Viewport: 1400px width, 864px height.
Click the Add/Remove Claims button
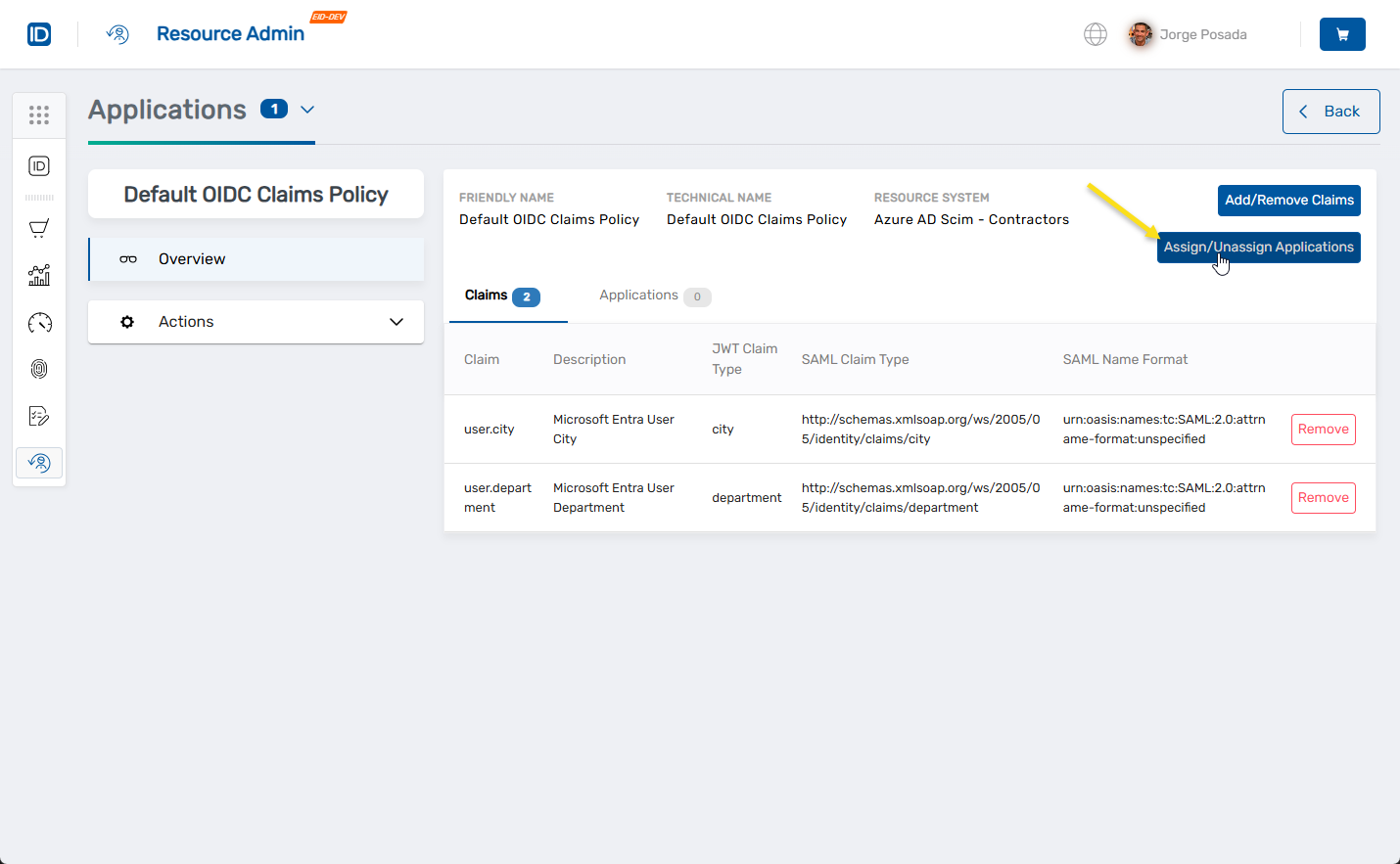(x=1288, y=200)
